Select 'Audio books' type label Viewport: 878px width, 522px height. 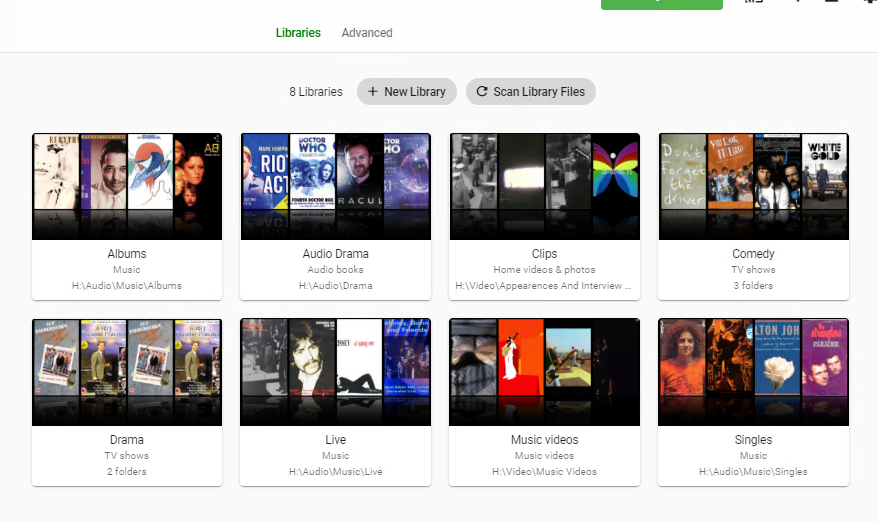point(336,270)
